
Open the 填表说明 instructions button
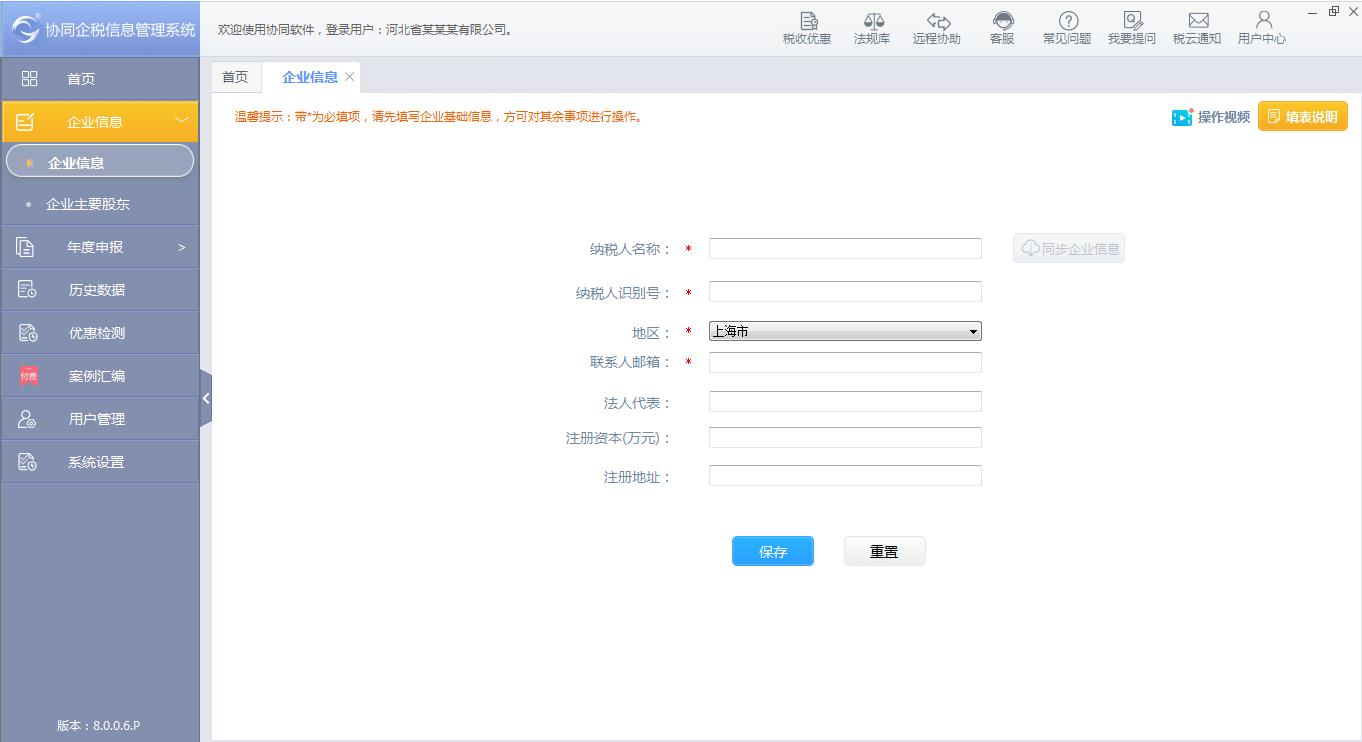click(1302, 117)
